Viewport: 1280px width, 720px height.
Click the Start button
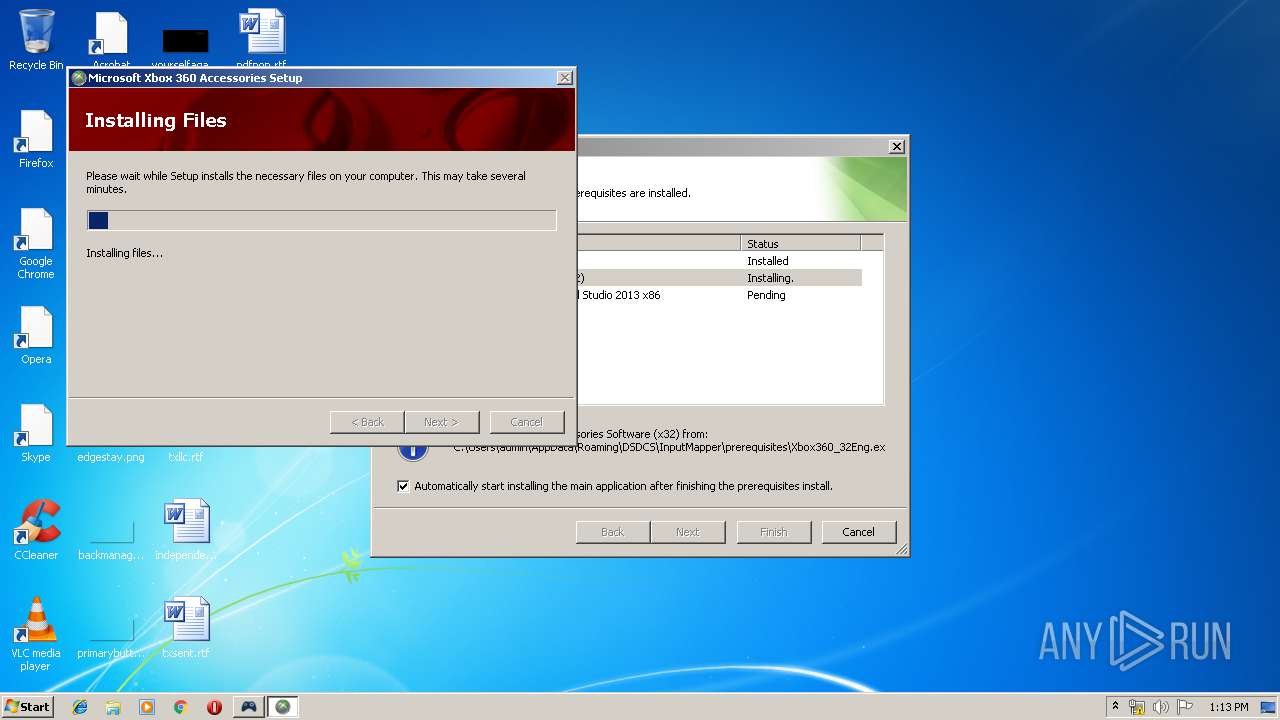point(28,707)
